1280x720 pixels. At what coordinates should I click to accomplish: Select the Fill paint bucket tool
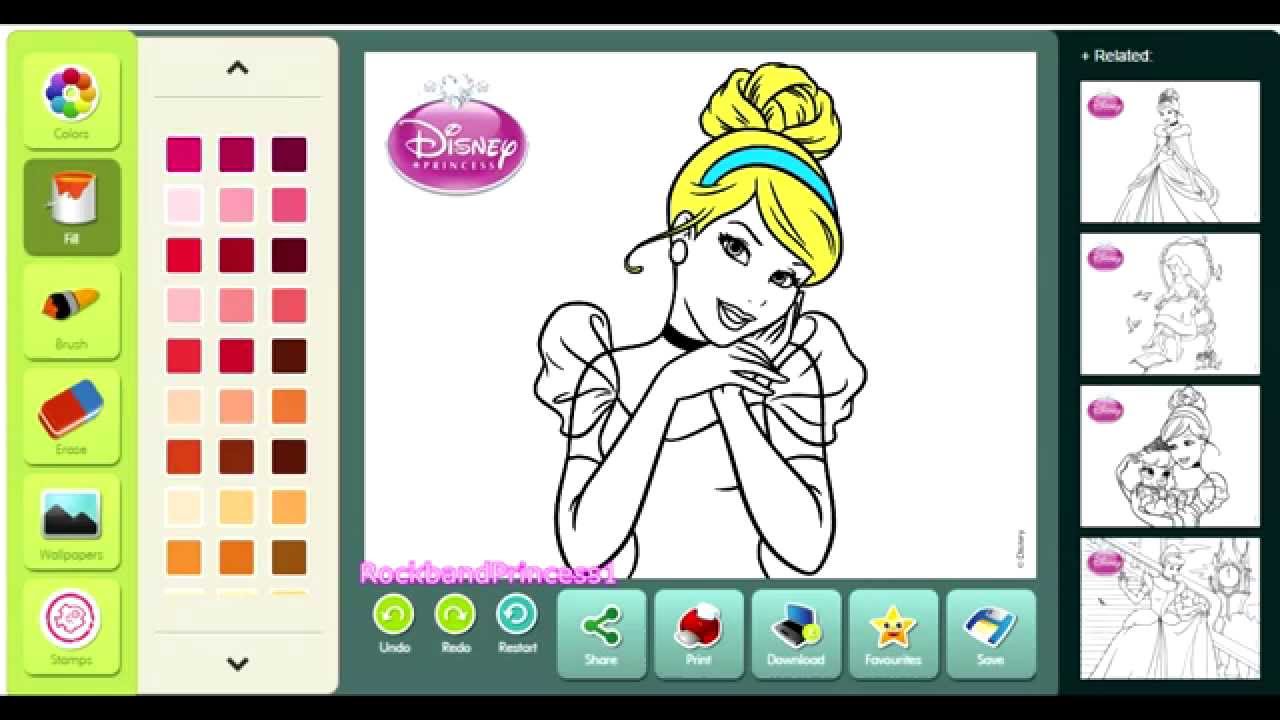click(x=71, y=206)
